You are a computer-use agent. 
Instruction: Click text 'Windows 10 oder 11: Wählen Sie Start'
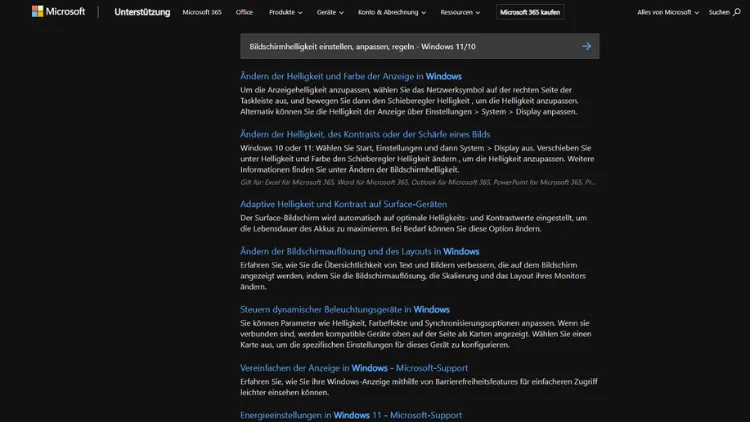pos(306,148)
